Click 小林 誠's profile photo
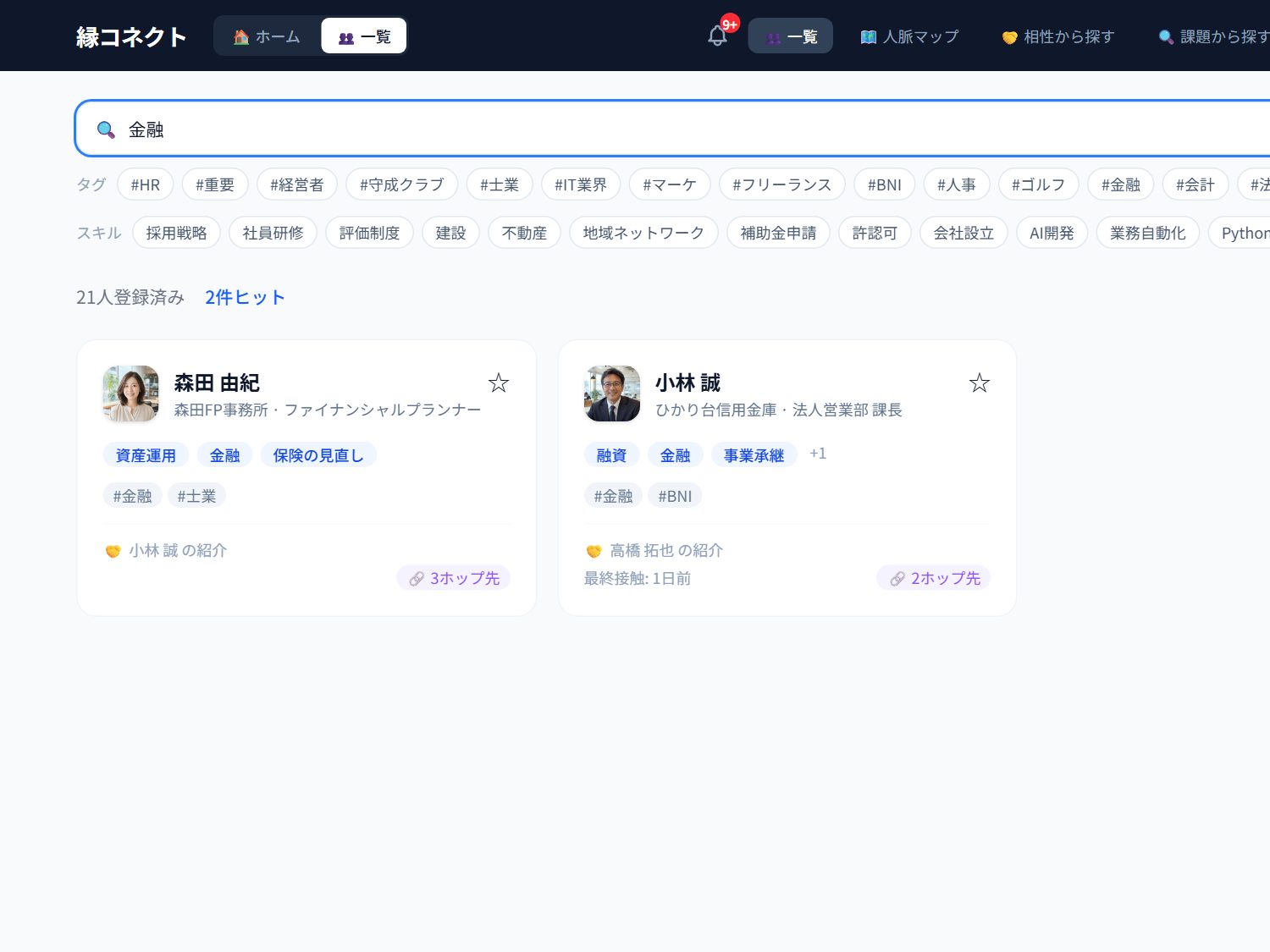Screen dimensions: 1270x952 [612, 393]
